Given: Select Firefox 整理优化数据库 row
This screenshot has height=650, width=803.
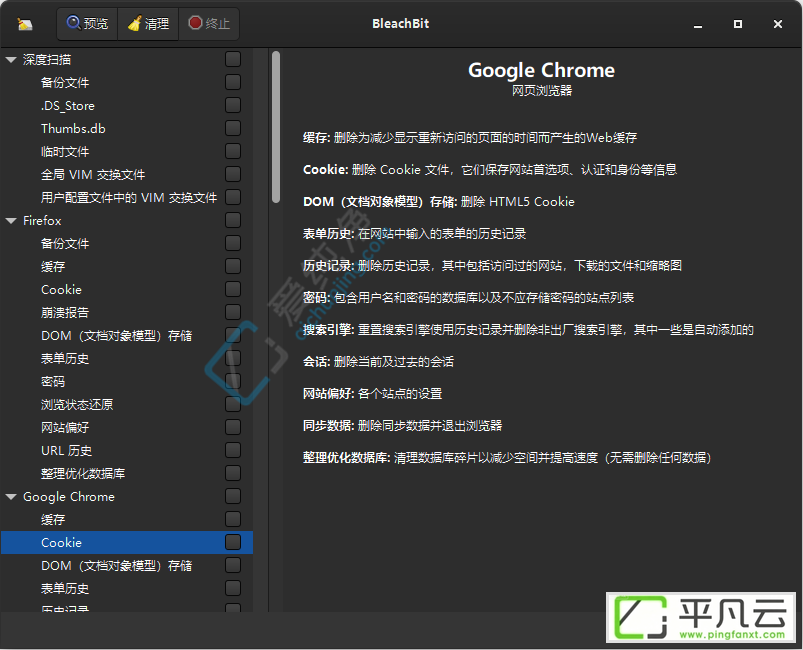Looking at the screenshot, I should [126, 473].
